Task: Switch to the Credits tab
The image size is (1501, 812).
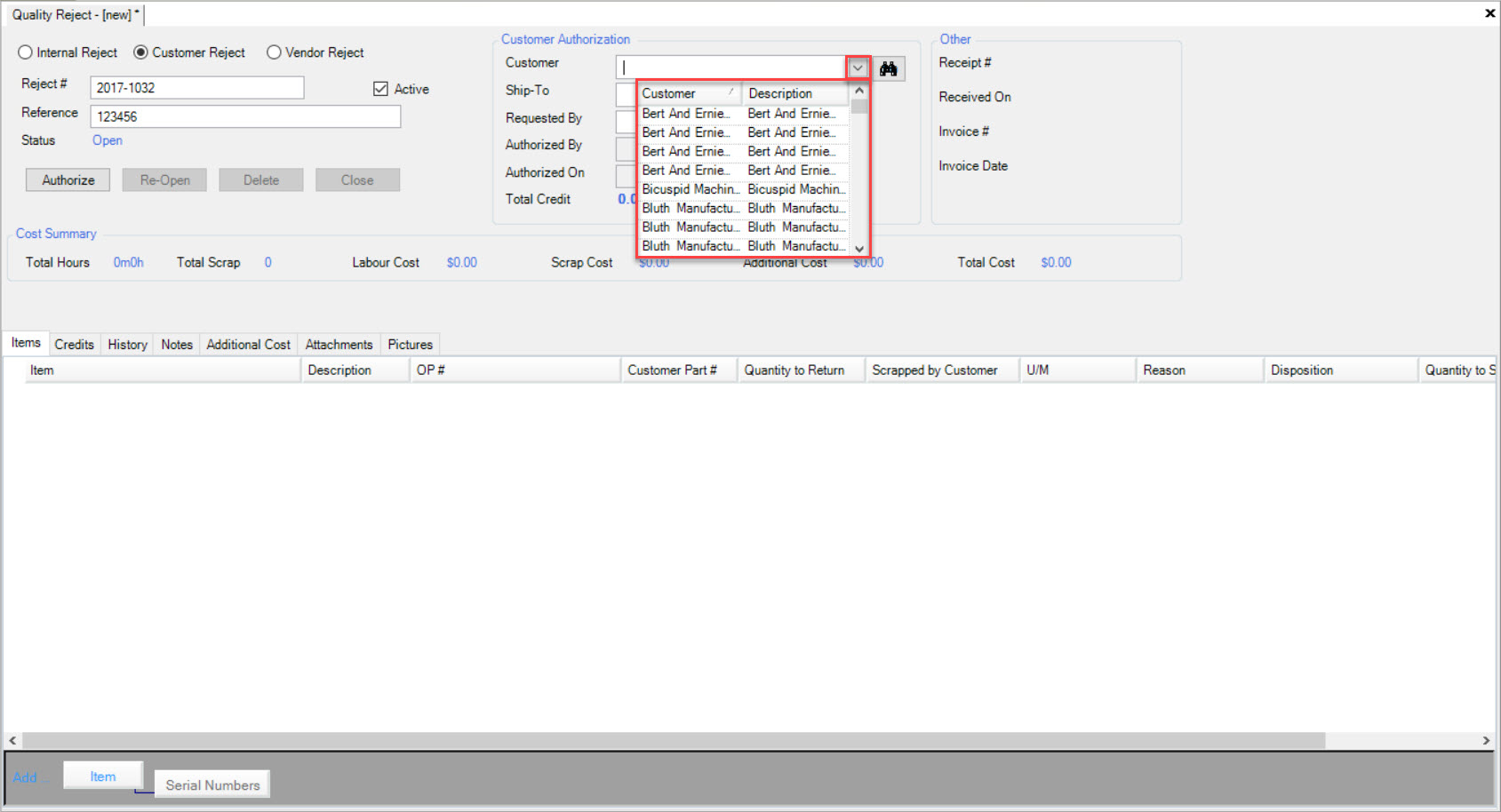Action: click(x=74, y=345)
